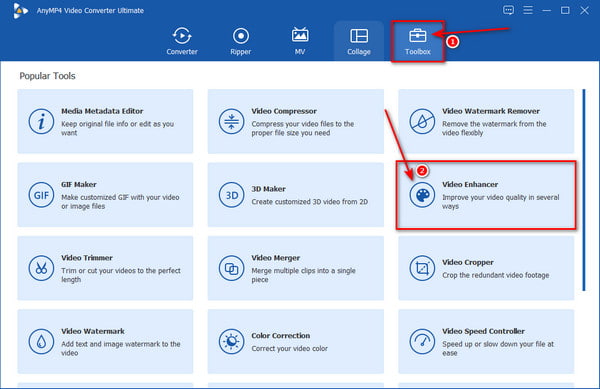
Task: Click the vertical scrollbar of the tools list
Action: (584, 190)
